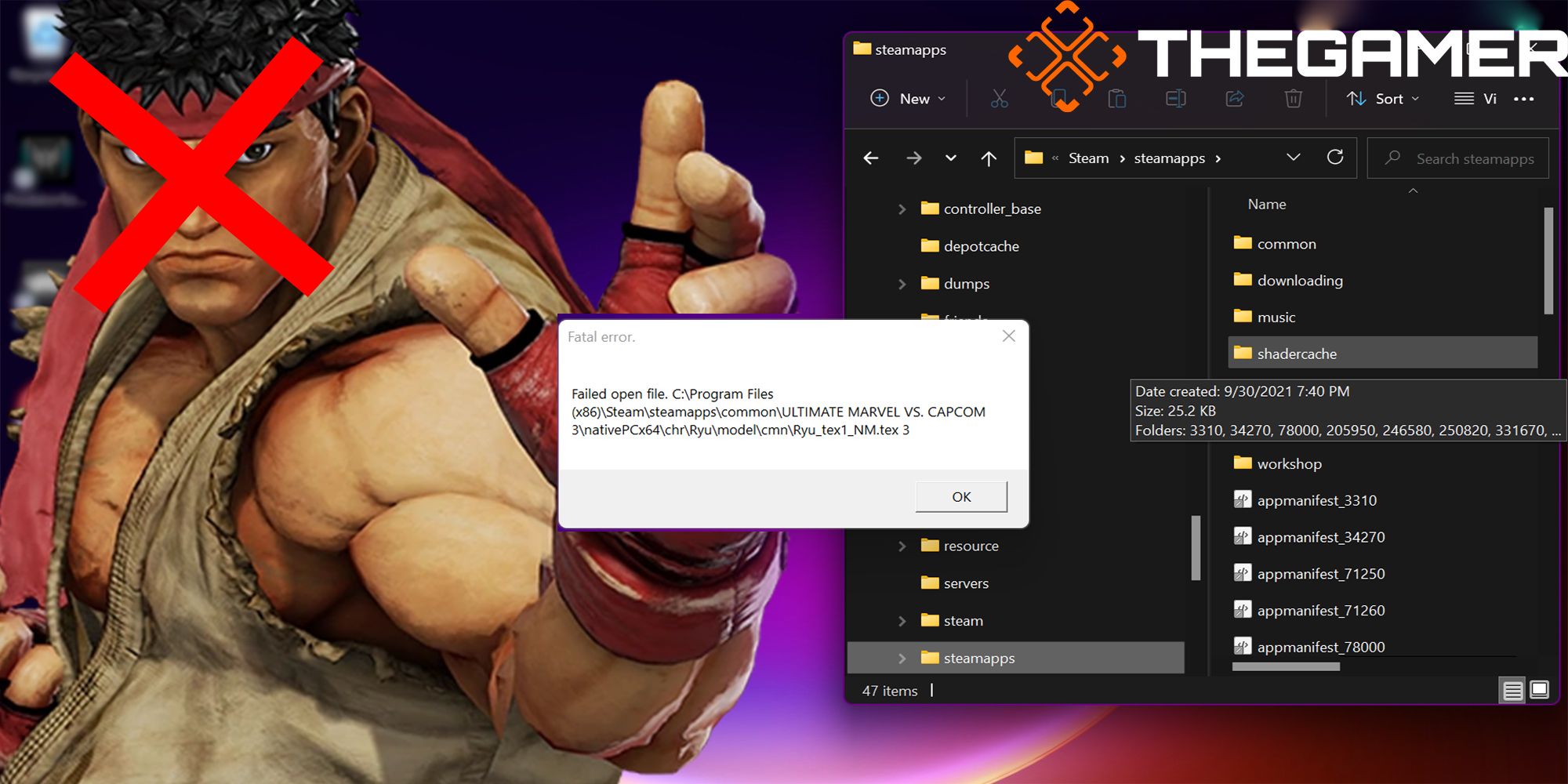The image size is (1568, 784).
Task: Expand the address bar history dropdown
Action: click(x=1294, y=158)
